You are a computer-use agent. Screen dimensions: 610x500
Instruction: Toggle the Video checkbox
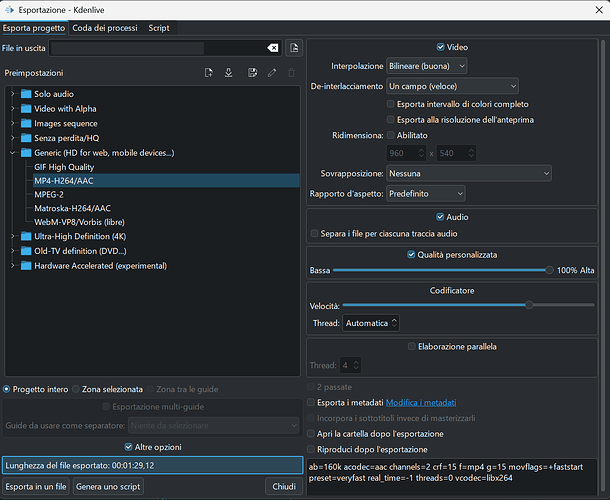(440, 47)
